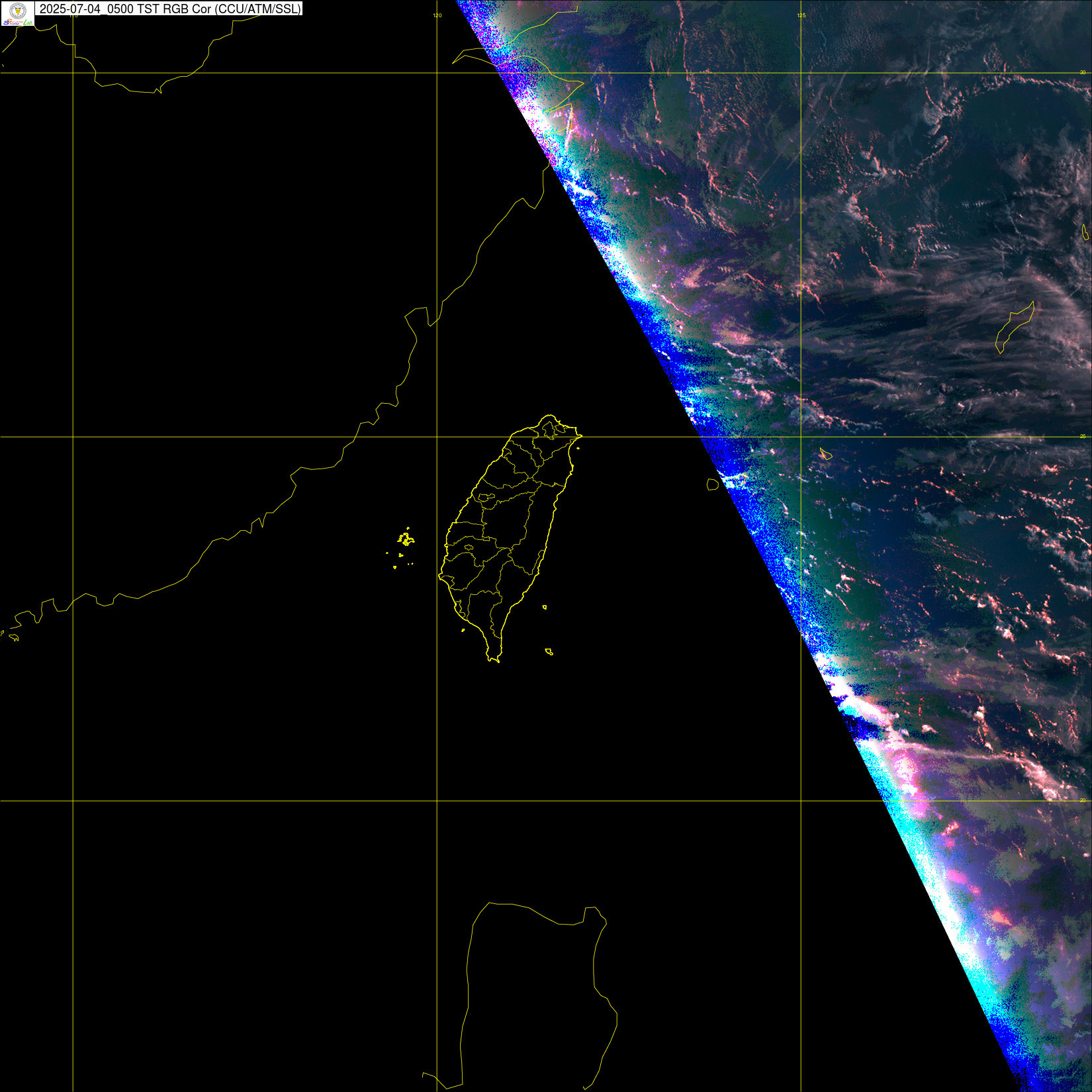Click the '25' latitude label

[1083, 436]
